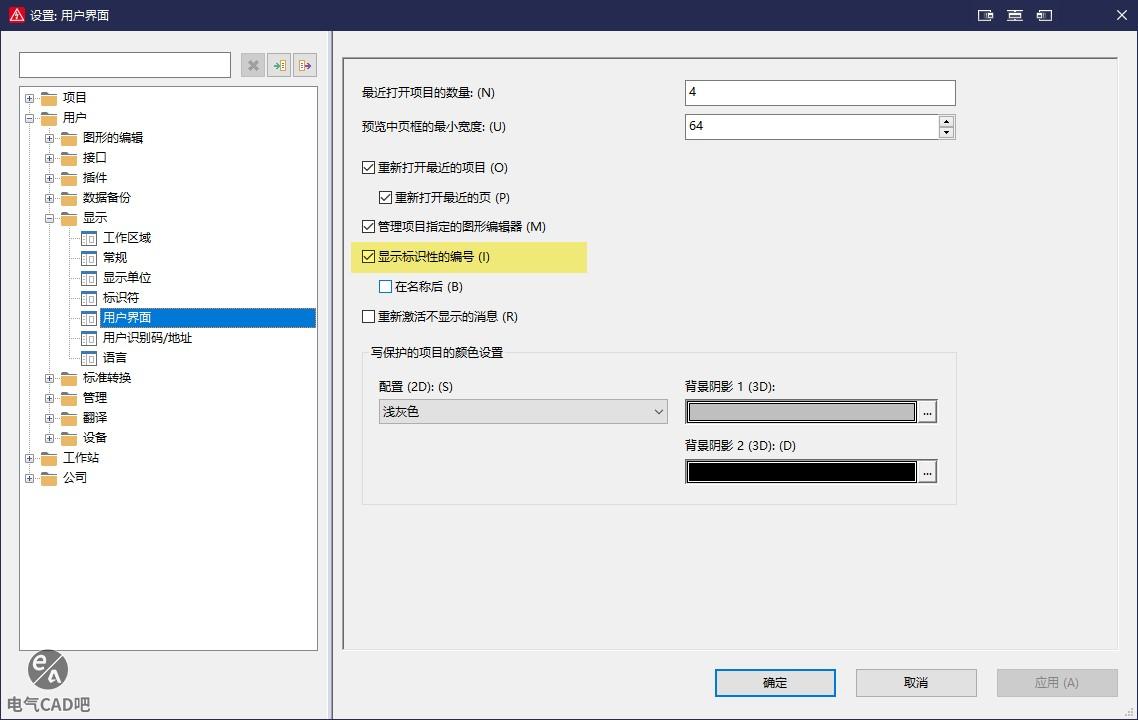Click first title bar docking icon
Image resolution: width=1138 pixels, height=720 pixels.
[x=985, y=15]
